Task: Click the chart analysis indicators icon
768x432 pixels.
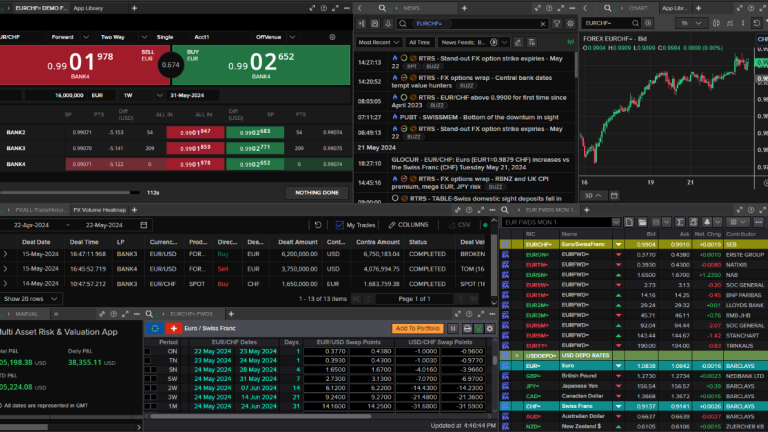Action: point(730,23)
